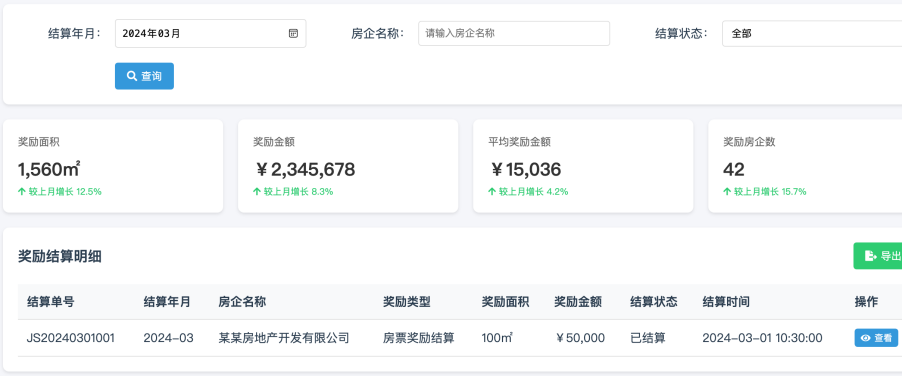
Task: Open the calendar icon in date field
Action: click(293, 33)
